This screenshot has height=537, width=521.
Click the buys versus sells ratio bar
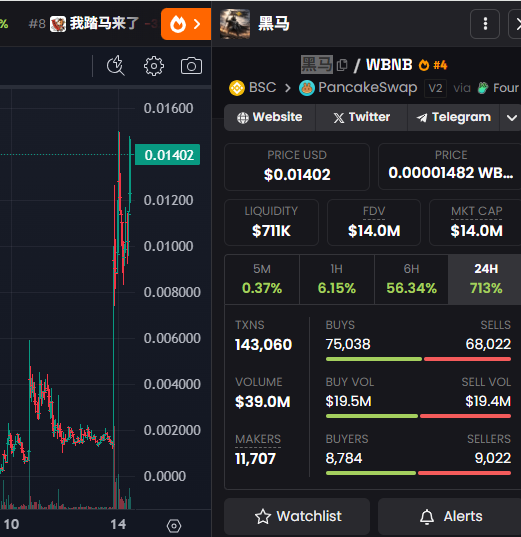pos(418,359)
